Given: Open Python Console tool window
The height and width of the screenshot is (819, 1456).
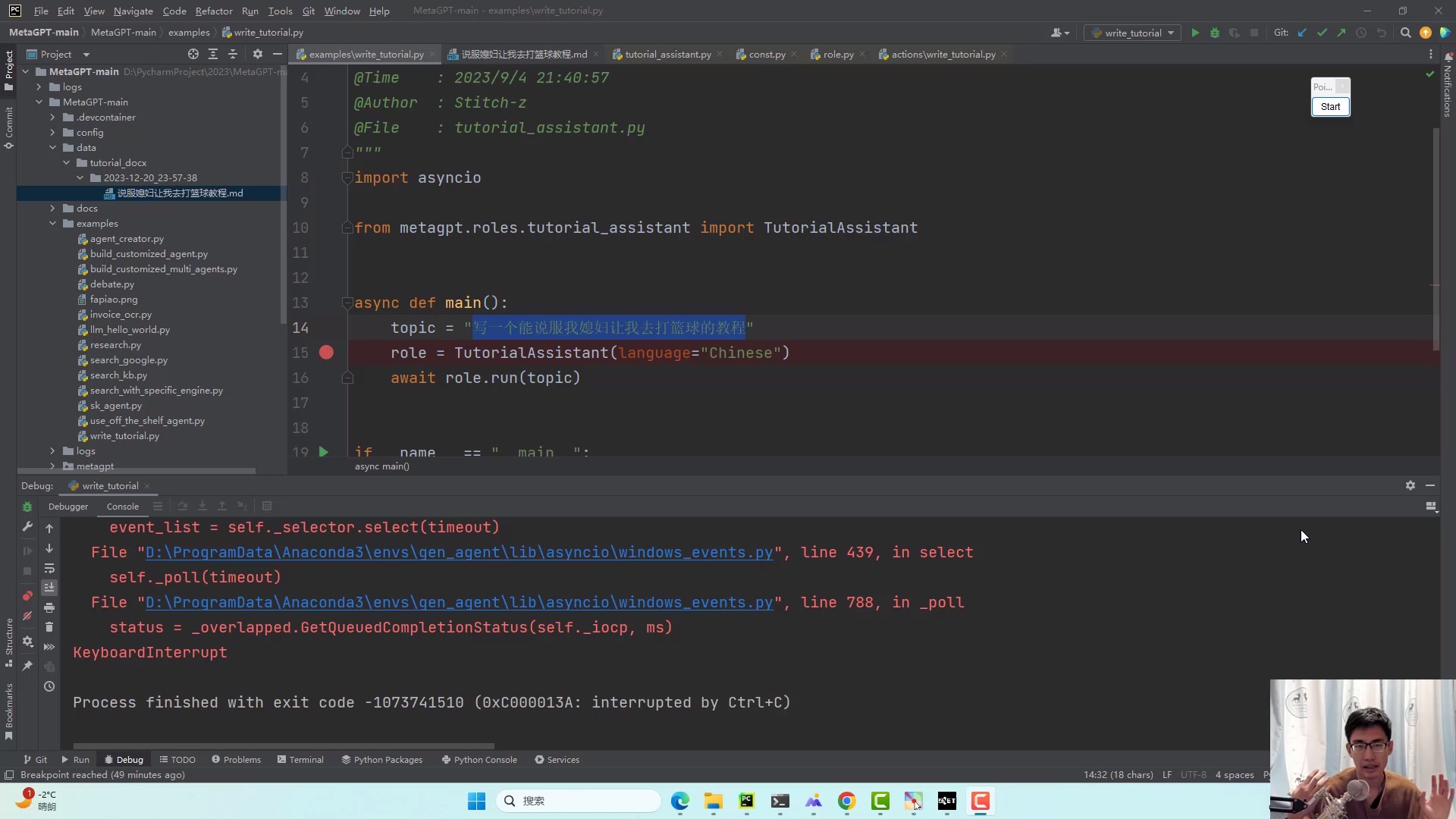Looking at the screenshot, I should pyautogui.click(x=479, y=759).
